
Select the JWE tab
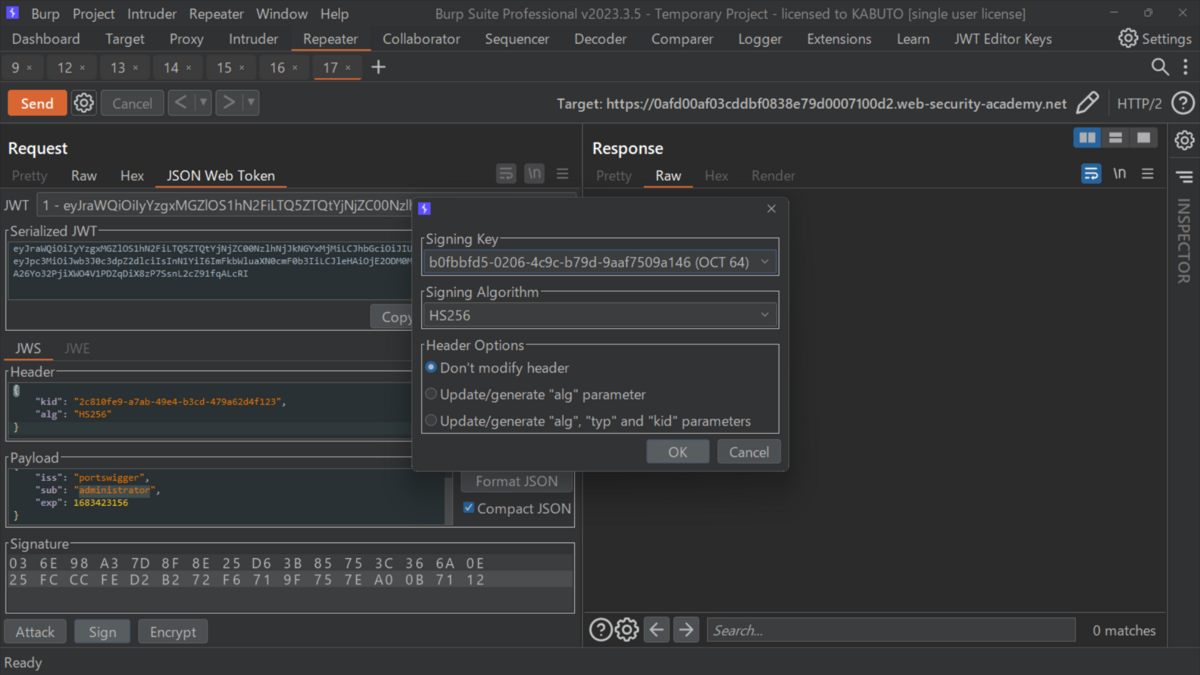click(77, 348)
